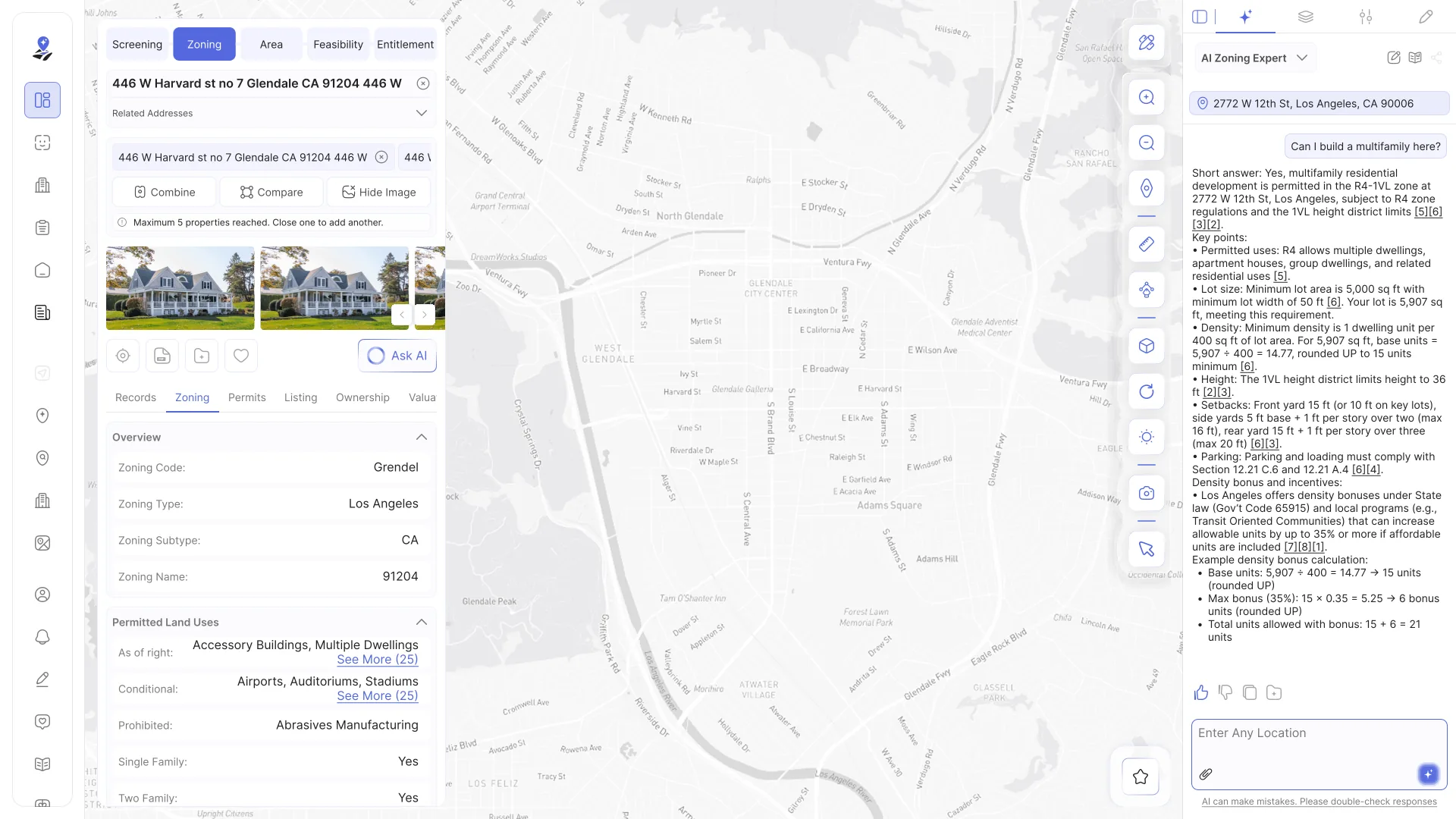Select the location pin map tool

coord(1147,188)
